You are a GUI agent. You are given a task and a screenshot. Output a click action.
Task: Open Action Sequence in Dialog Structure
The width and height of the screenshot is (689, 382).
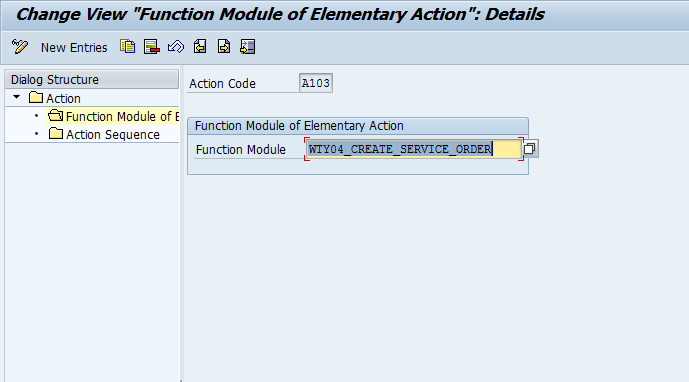(113, 135)
